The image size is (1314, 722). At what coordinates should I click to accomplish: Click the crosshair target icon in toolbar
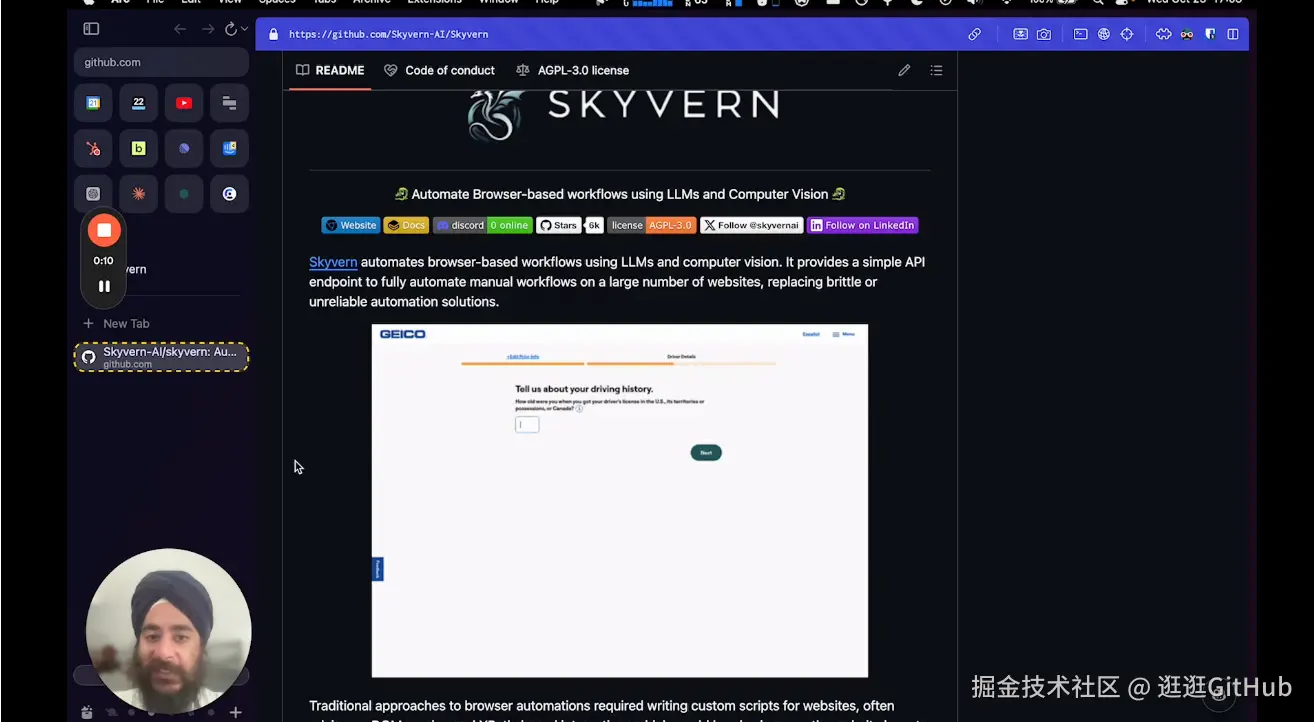point(1127,34)
